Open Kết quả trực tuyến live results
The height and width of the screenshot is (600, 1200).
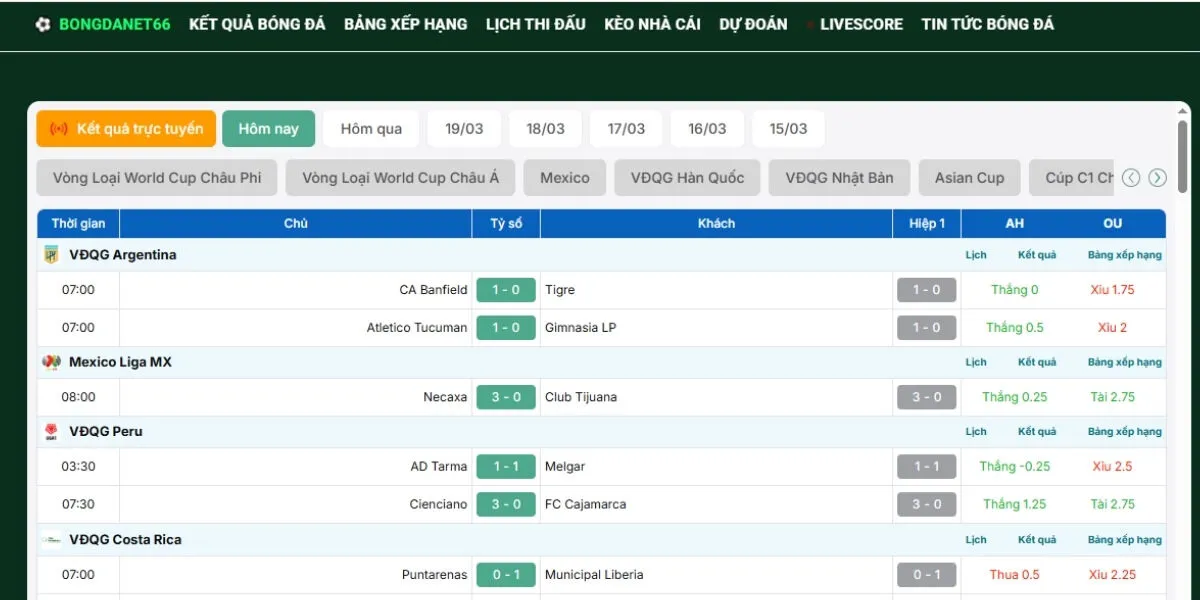[126, 129]
